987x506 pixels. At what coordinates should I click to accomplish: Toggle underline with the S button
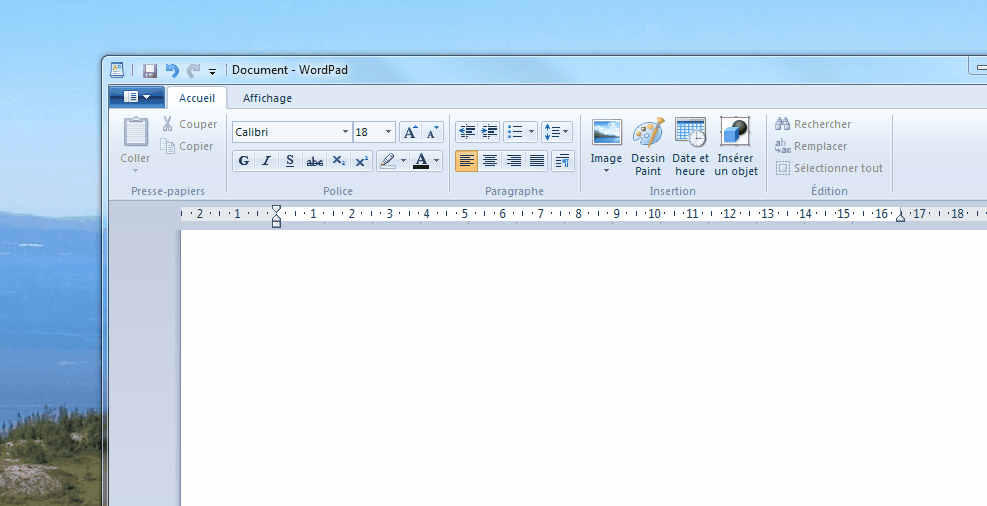pyautogui.click(x=290, y=161)
